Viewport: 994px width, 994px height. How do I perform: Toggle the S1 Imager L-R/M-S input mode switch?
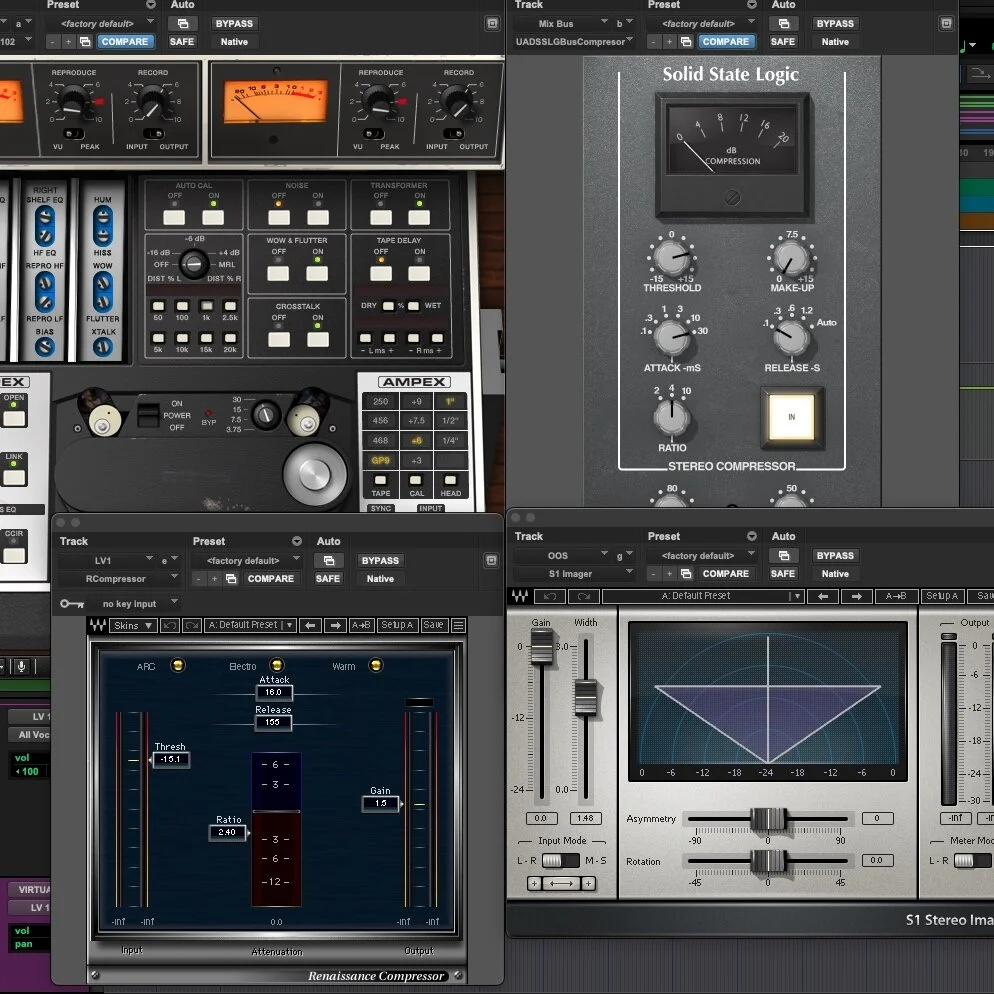(560, 860)
